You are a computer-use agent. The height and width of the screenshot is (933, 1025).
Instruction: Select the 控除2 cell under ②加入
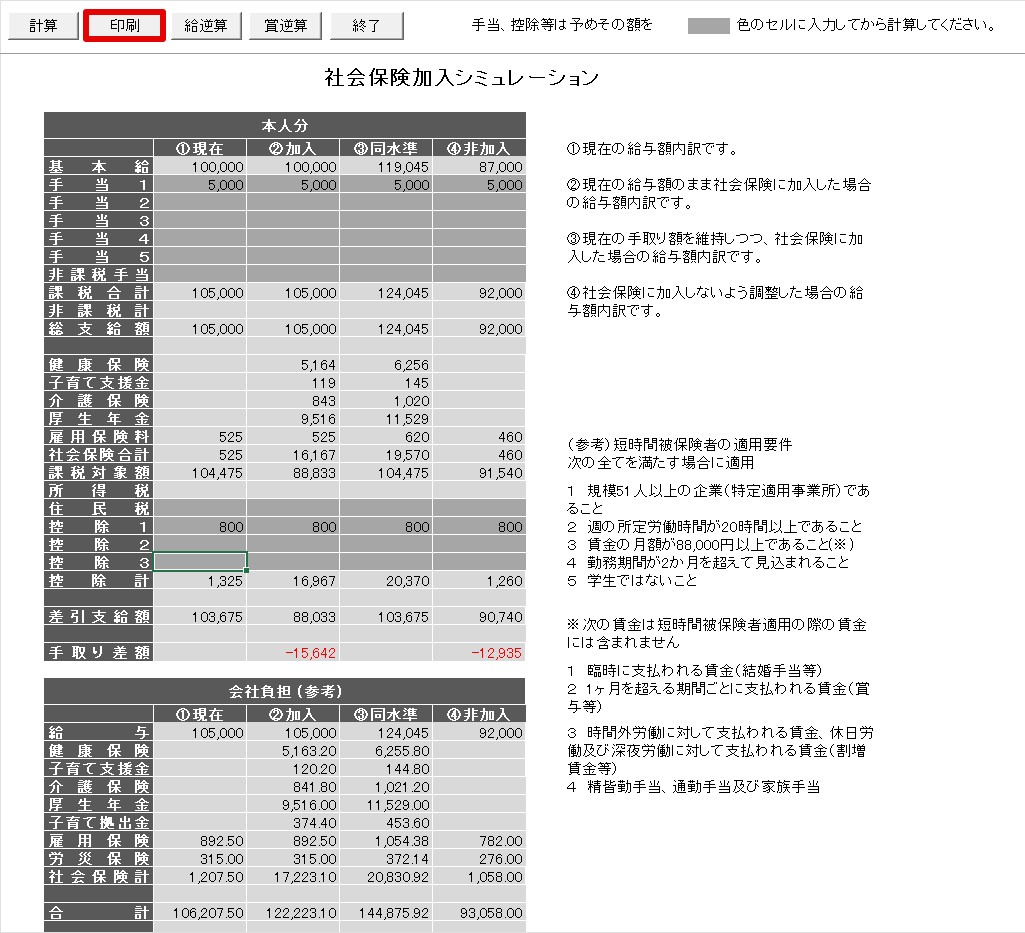coord(293,545)
